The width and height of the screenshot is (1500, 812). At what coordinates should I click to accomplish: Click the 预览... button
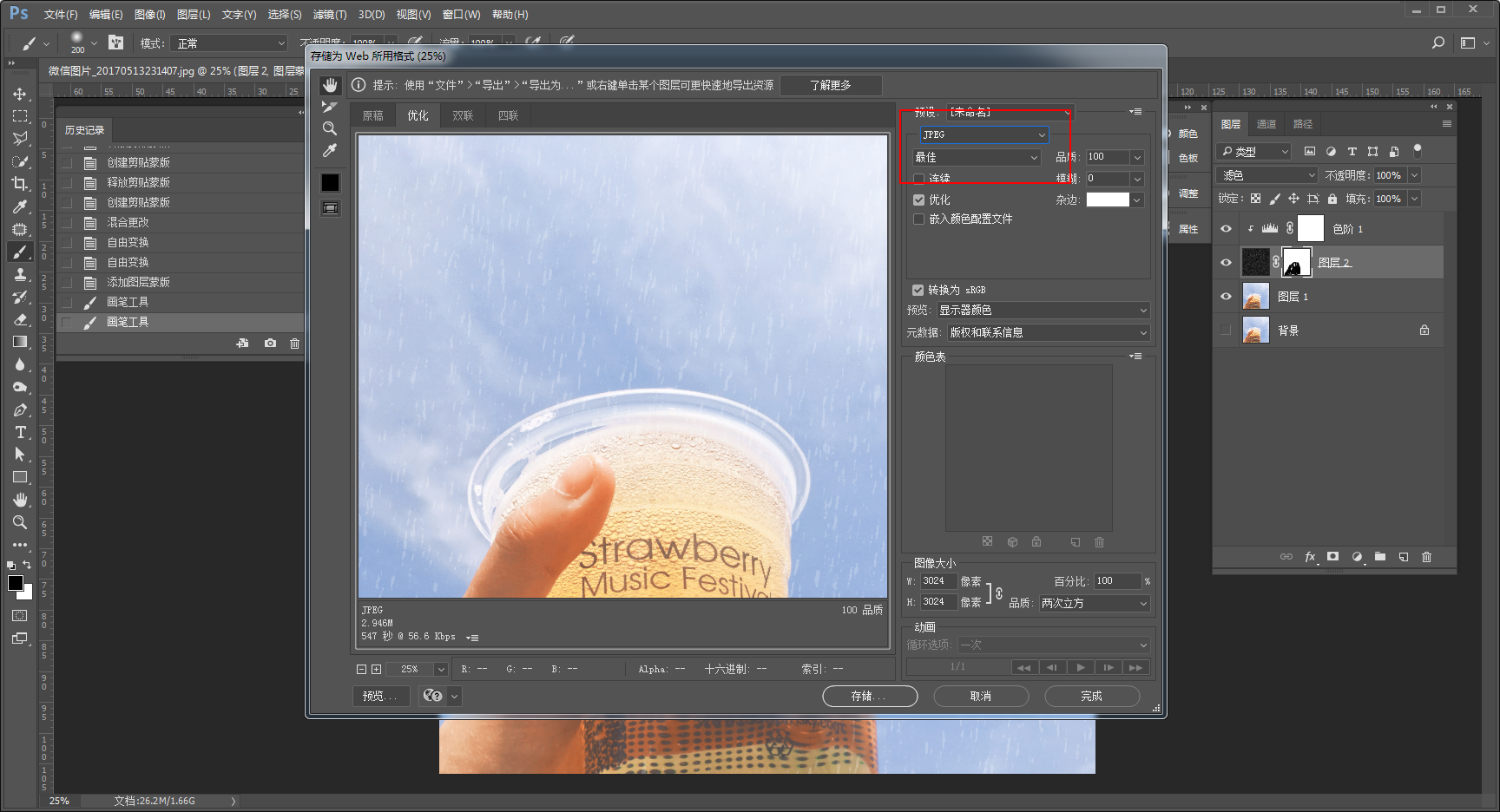click(x=381, y=696)
